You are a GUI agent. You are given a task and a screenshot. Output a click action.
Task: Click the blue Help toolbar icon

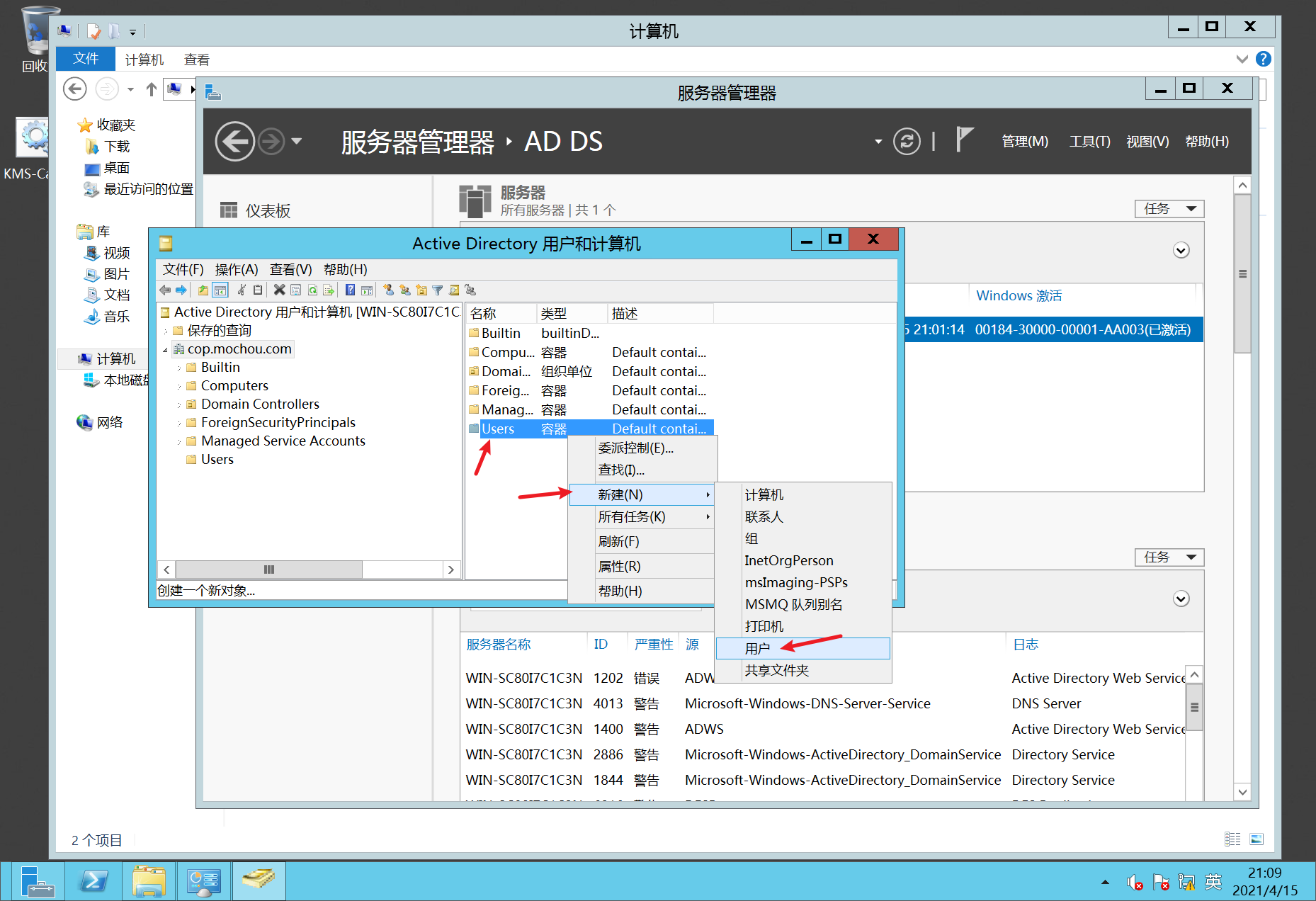pos(350,290)
